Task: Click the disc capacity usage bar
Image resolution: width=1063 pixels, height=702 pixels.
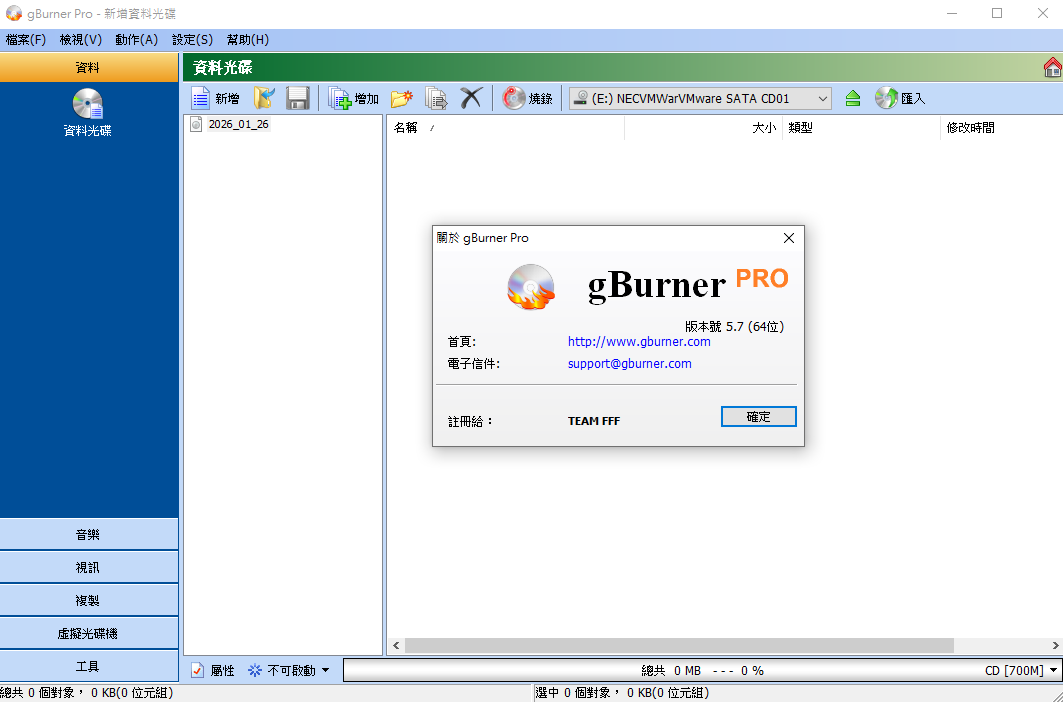Action: pos(702,670)
